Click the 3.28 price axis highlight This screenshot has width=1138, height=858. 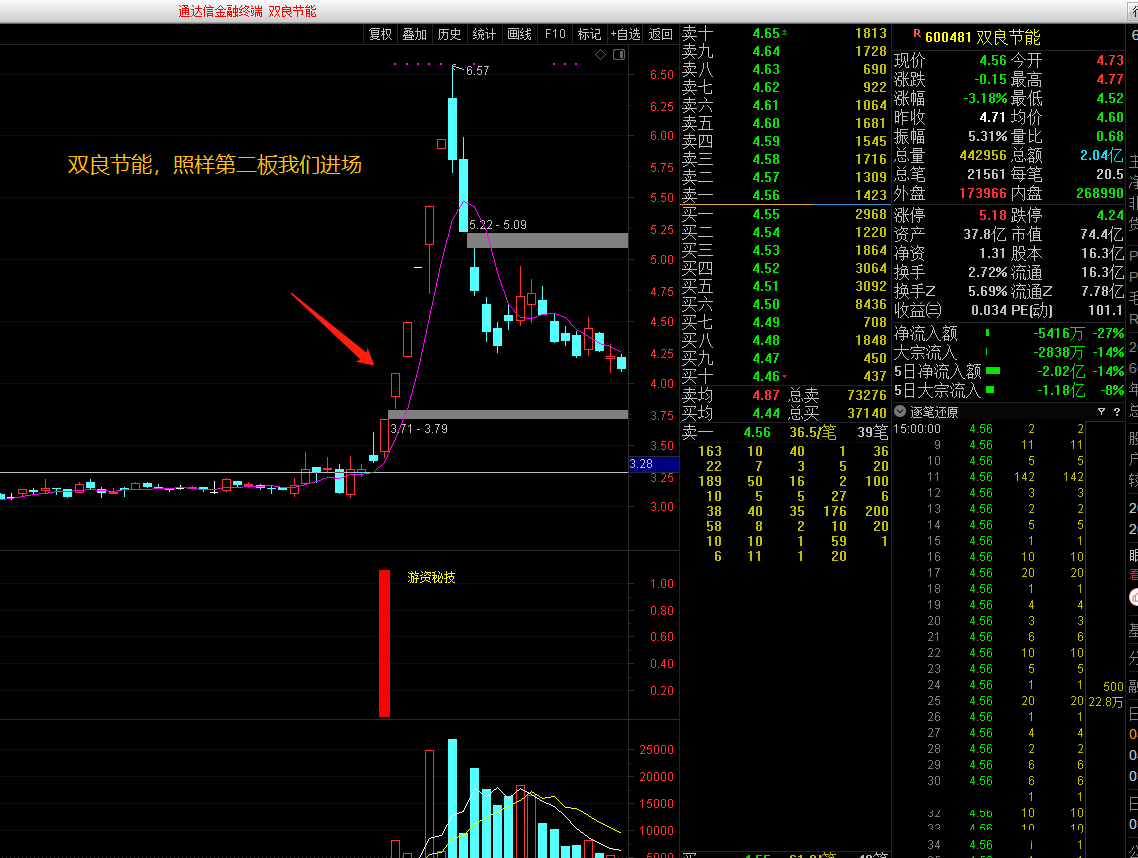[654, 464]
